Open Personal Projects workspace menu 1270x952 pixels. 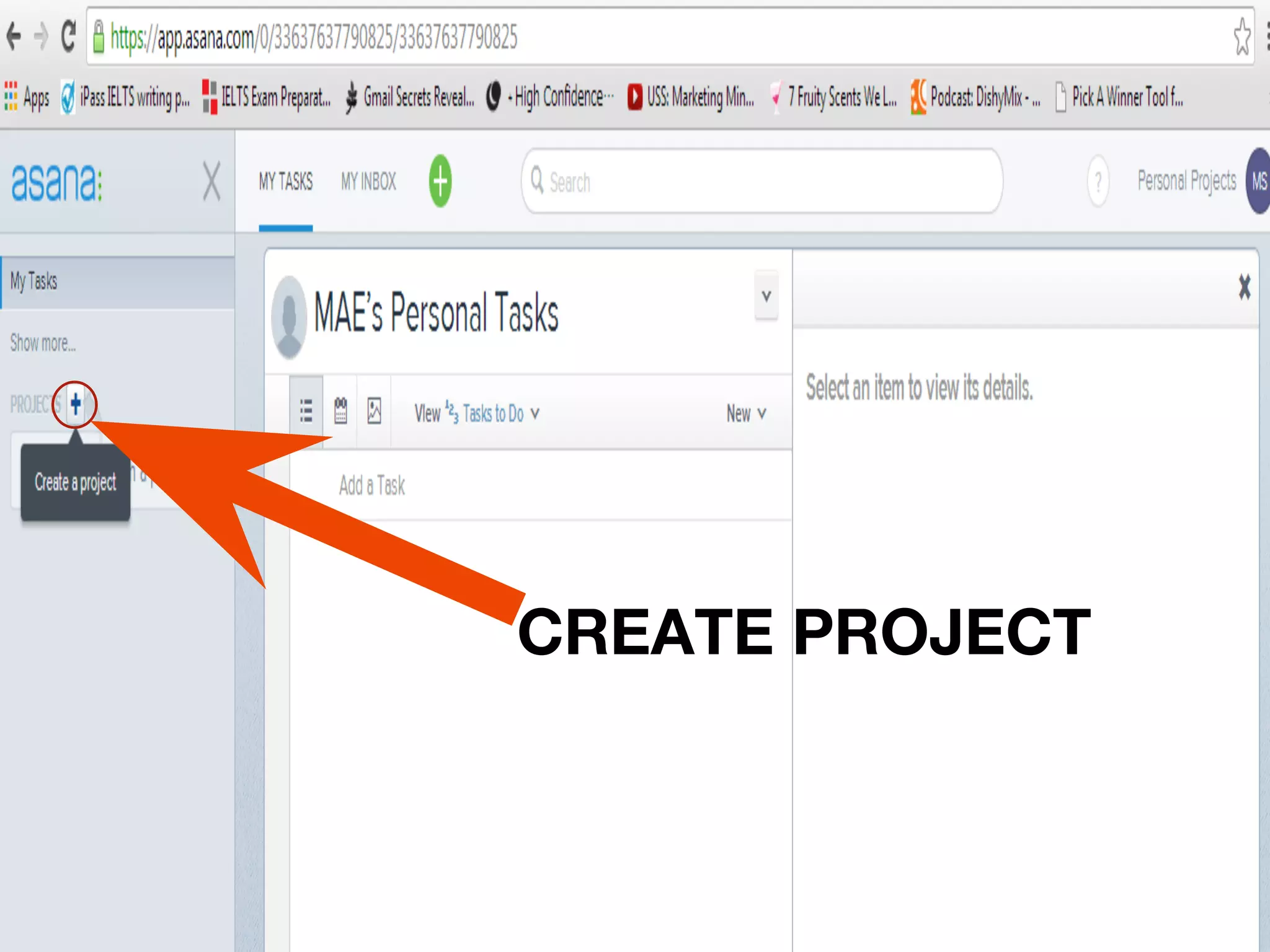click(x=1186, y=181)
